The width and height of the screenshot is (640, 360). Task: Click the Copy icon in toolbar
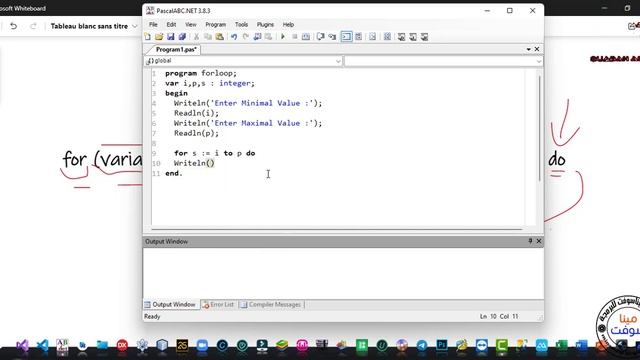[x=208, y=37]
